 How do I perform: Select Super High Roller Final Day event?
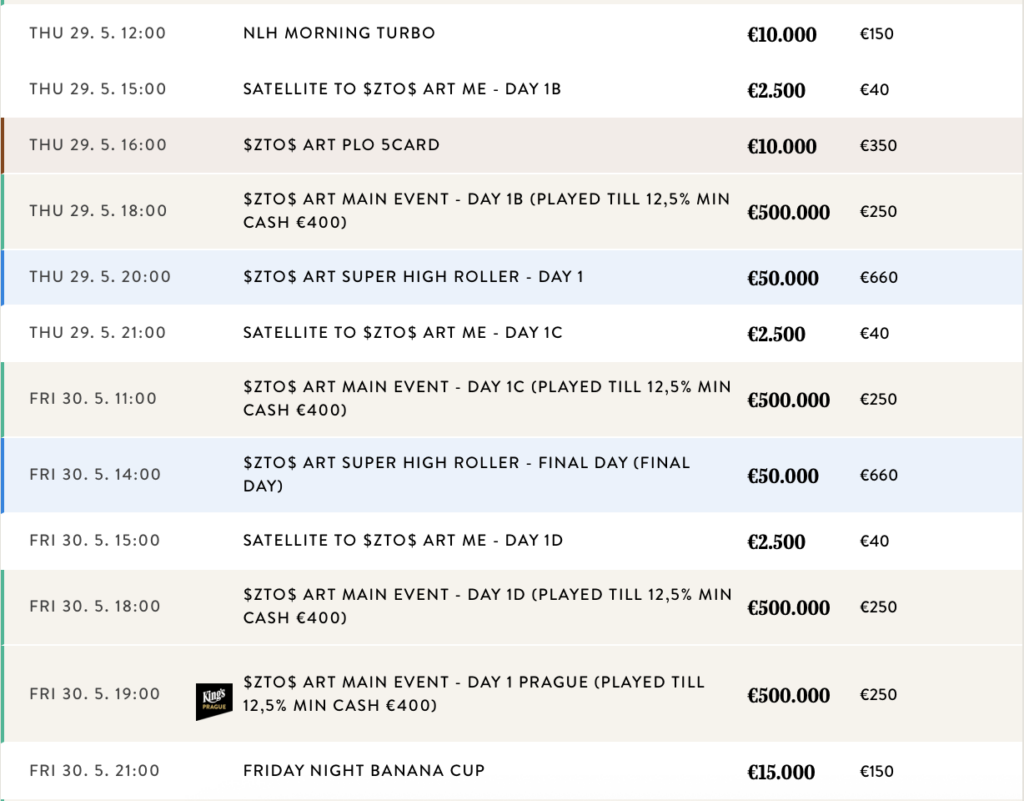click(466, 475)
